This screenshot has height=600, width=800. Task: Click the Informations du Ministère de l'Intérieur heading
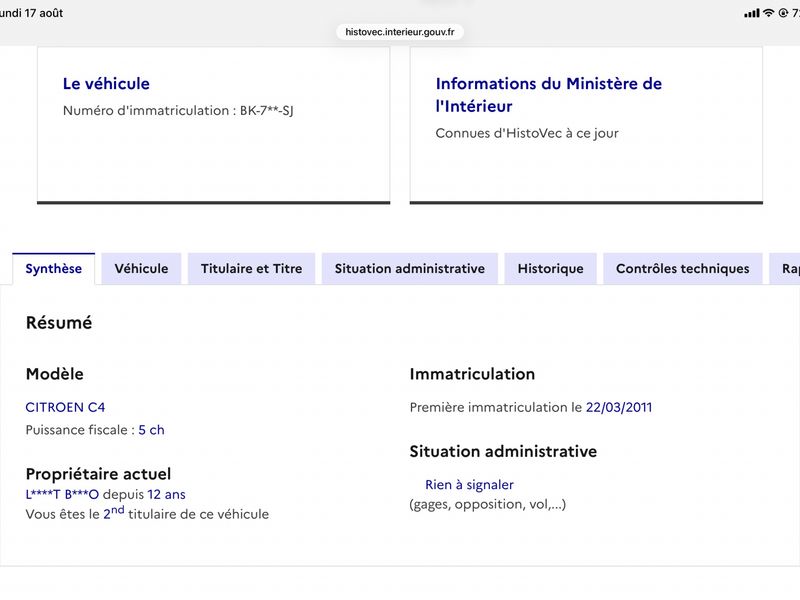(x=548, y=95)
